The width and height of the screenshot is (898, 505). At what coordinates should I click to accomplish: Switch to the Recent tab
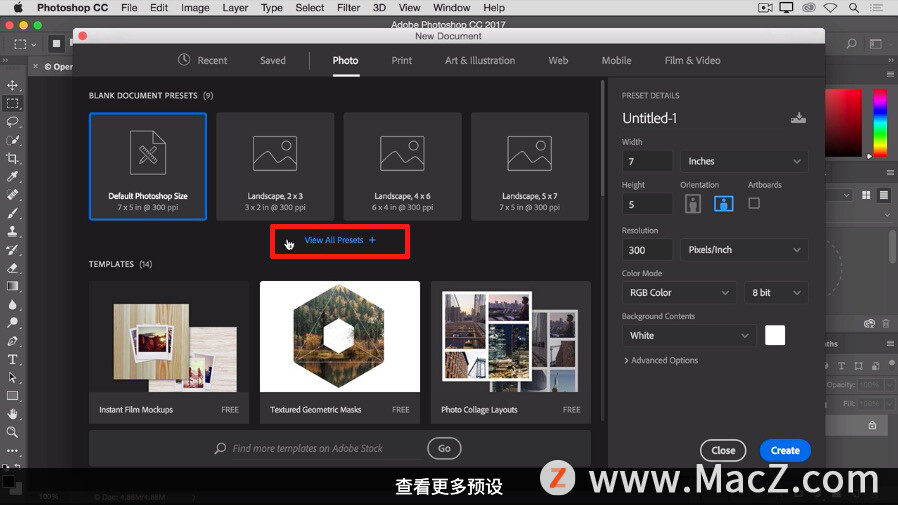(x=203, y=60)
